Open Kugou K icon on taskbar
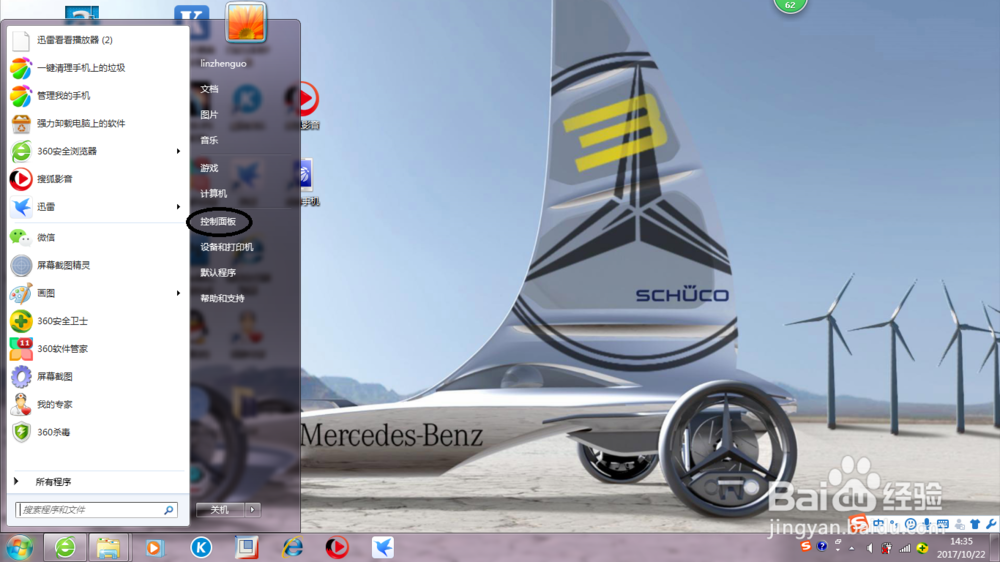The height and width of the screenshot is (562, 1000). tap(201, 547)
